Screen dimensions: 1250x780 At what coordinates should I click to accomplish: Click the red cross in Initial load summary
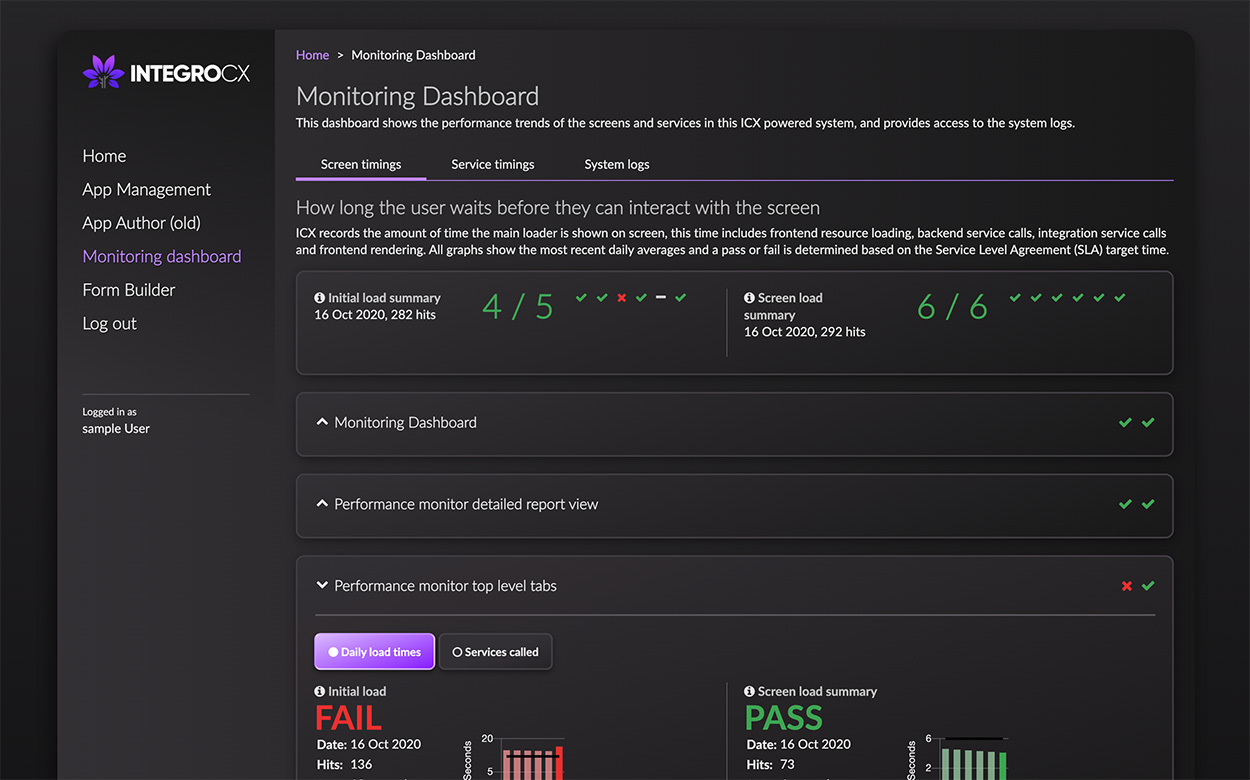coord(621,298)
